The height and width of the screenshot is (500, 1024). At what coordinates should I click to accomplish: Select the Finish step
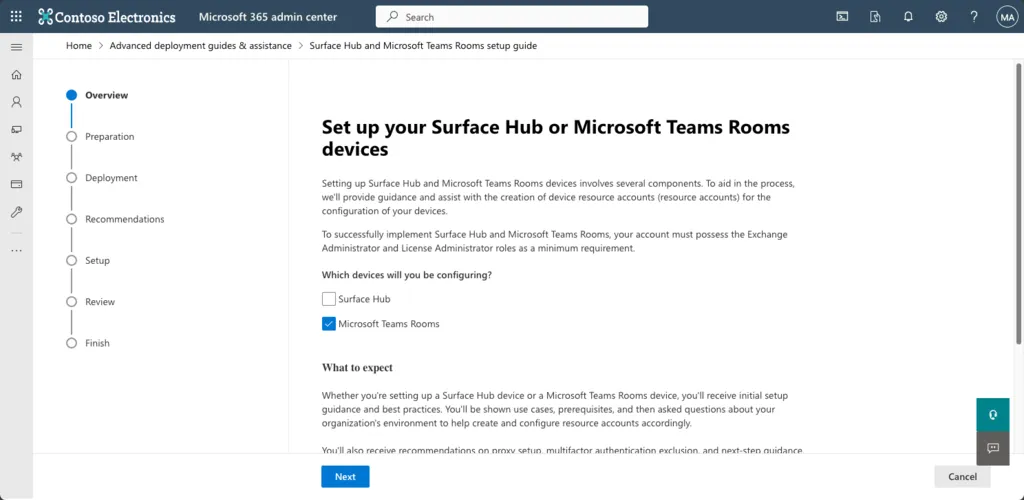coord(88,343)
